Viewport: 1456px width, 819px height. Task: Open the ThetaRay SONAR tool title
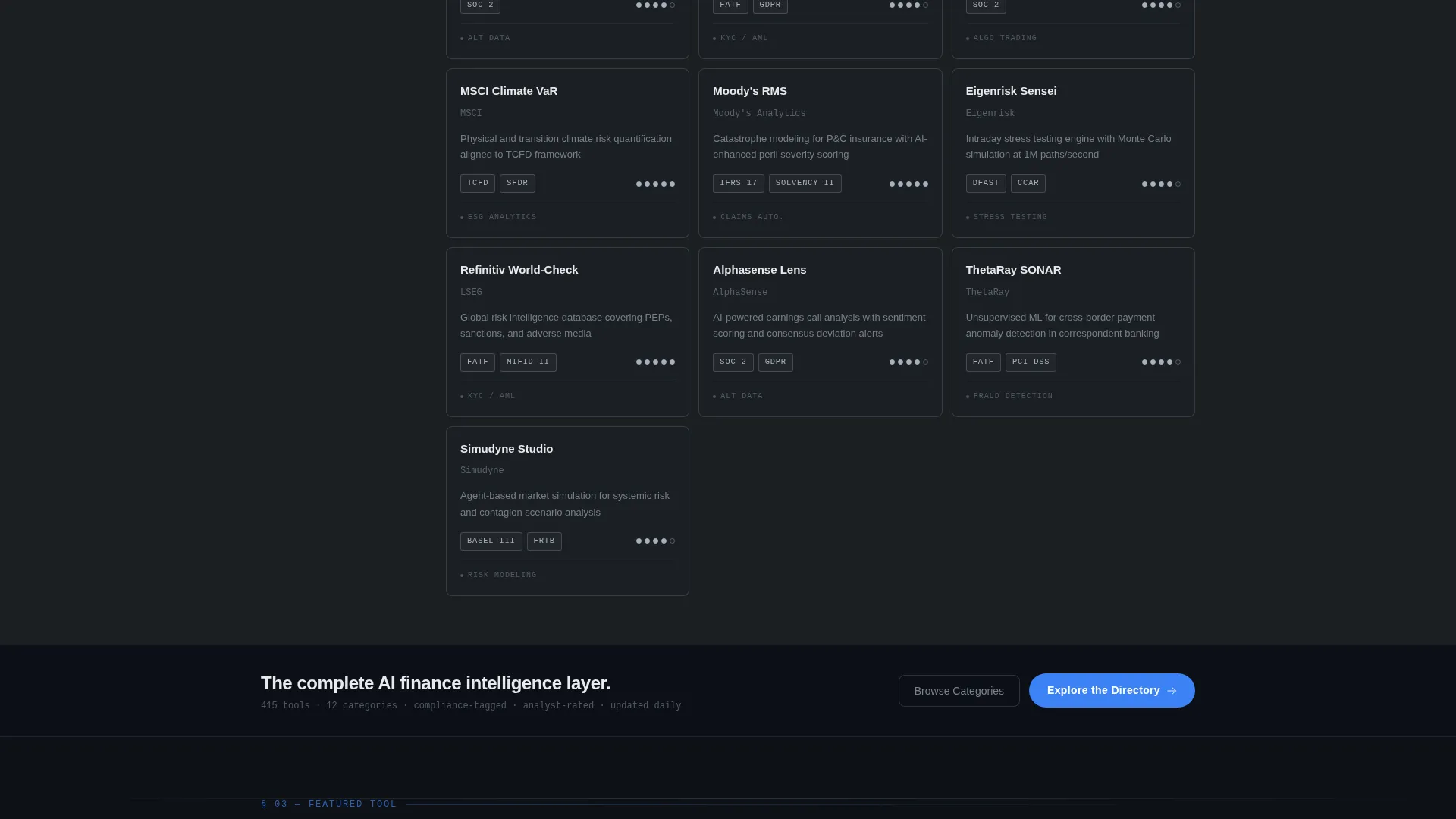(1013, 270)
